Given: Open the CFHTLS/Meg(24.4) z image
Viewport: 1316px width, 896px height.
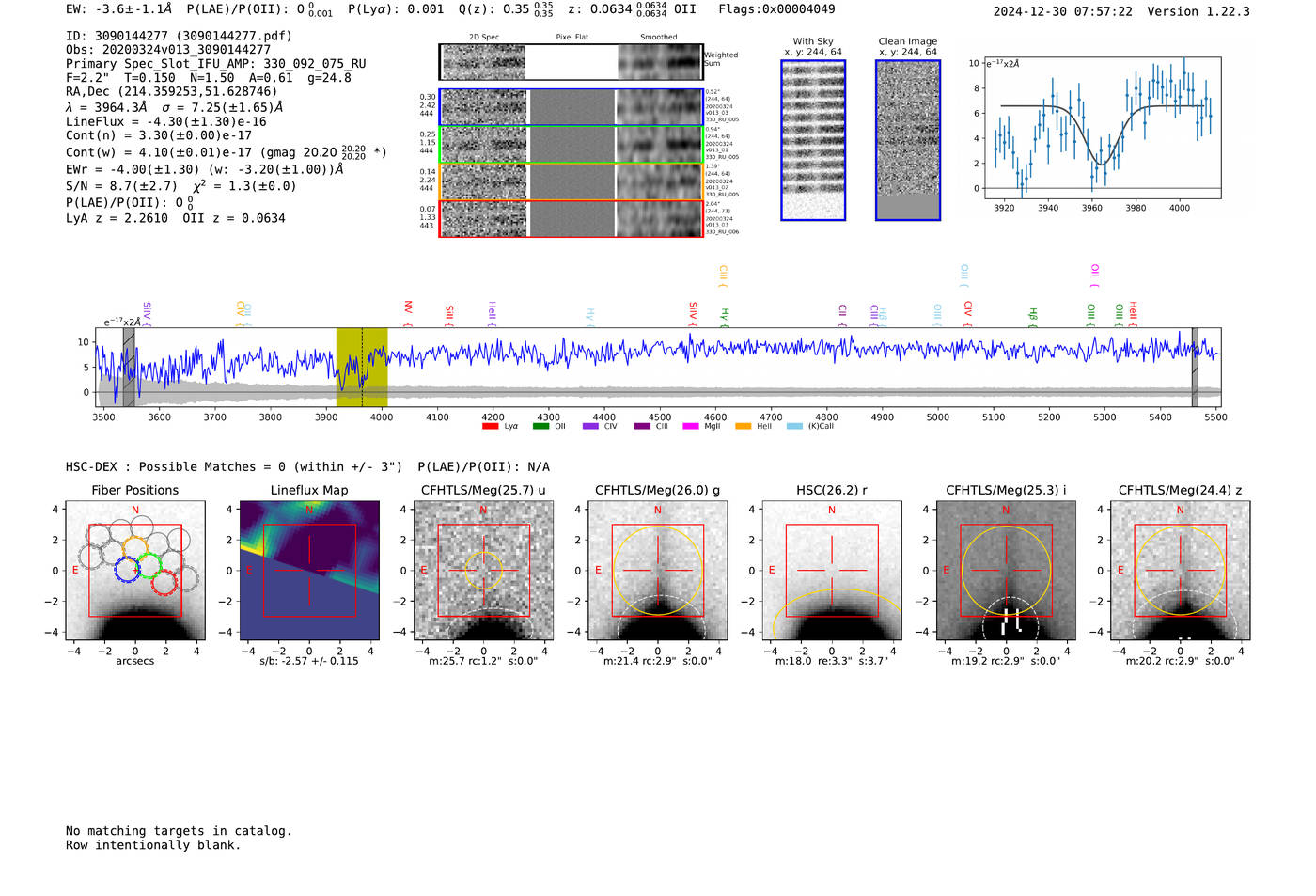Looking at the screenshot, I should tap(1181, 571).
